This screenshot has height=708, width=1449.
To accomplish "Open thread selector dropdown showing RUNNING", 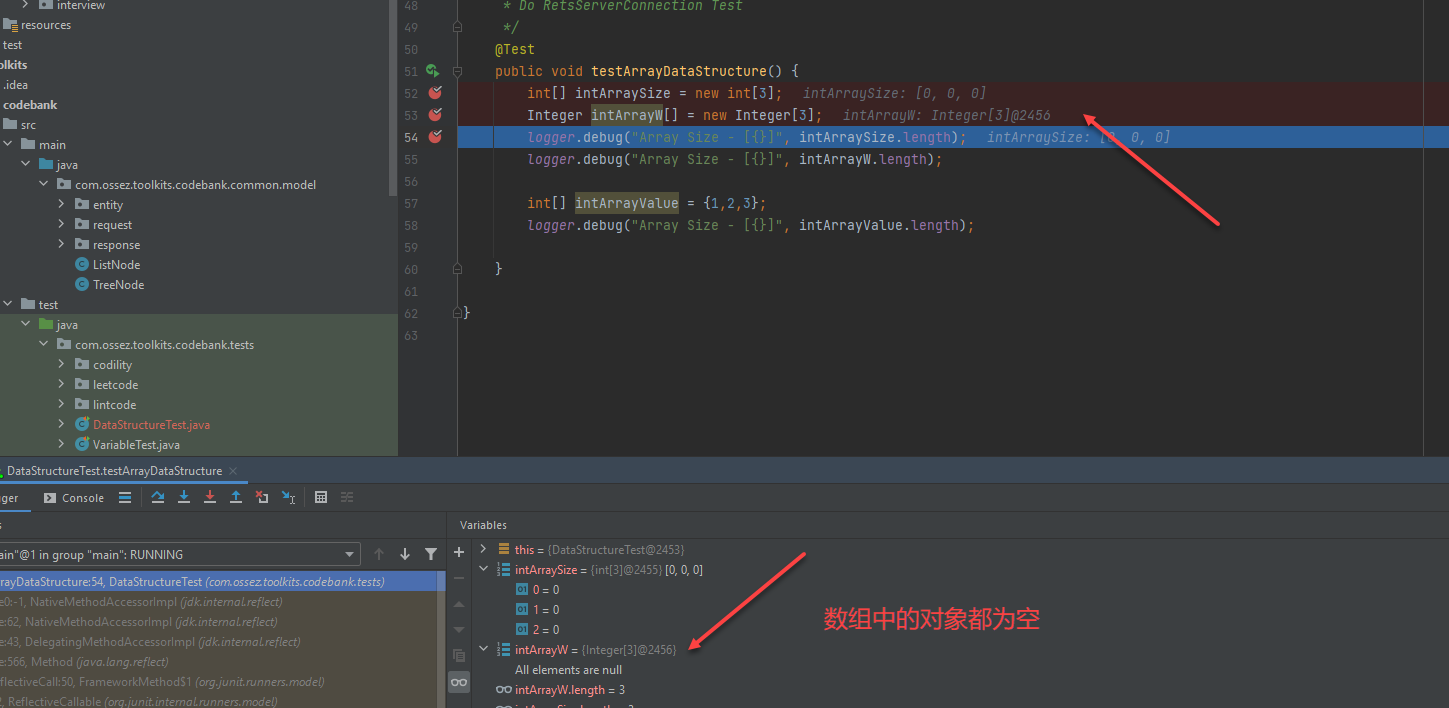I will coord(179,554).
